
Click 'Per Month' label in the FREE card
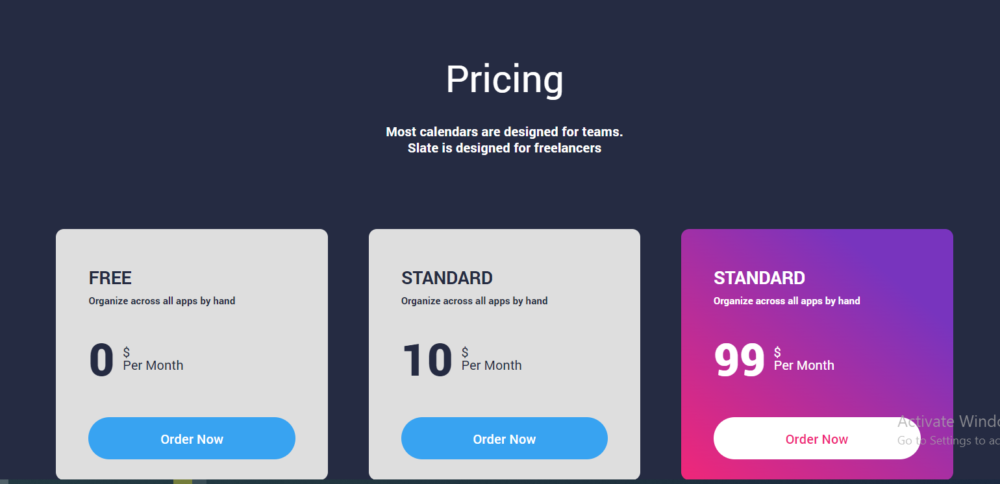pyautogui.click(x=153, y=365)
